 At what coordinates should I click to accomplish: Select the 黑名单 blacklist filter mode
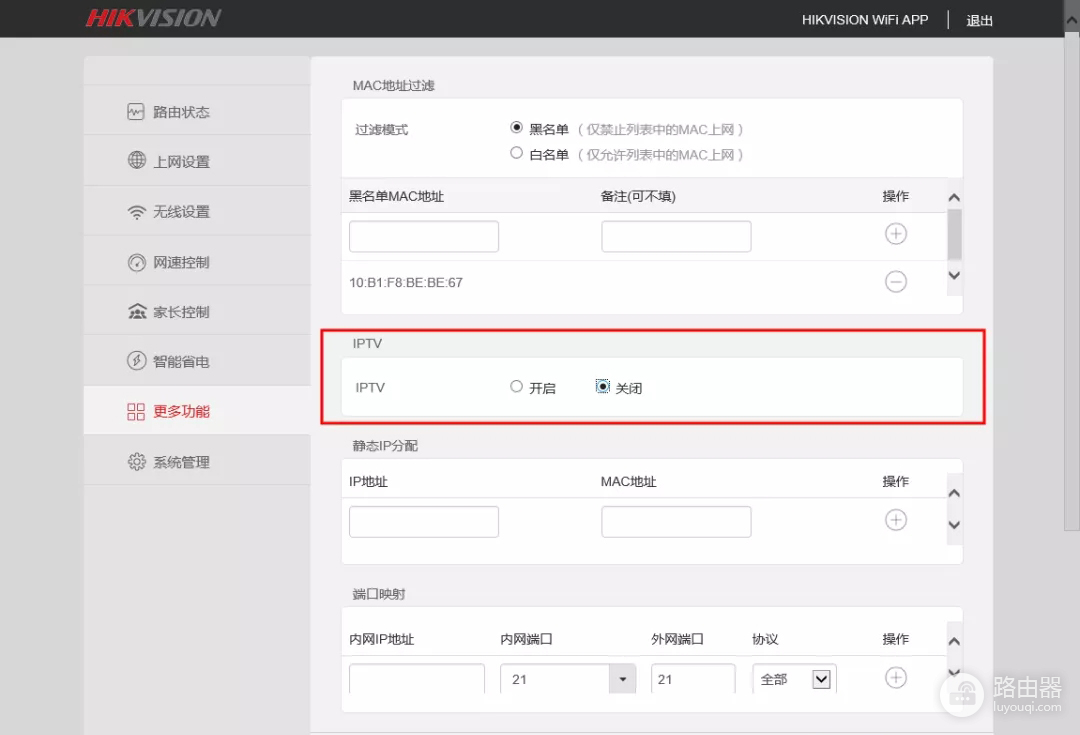point(516,127)
